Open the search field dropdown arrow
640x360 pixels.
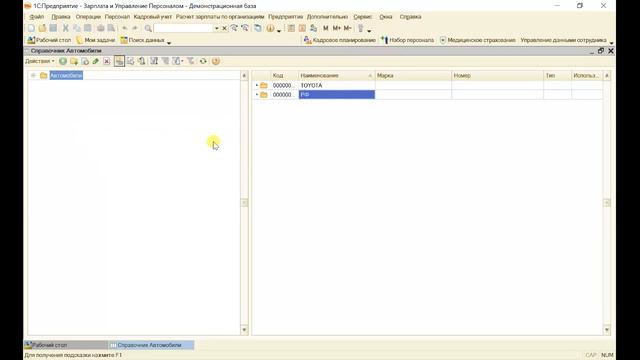[217, 28]
